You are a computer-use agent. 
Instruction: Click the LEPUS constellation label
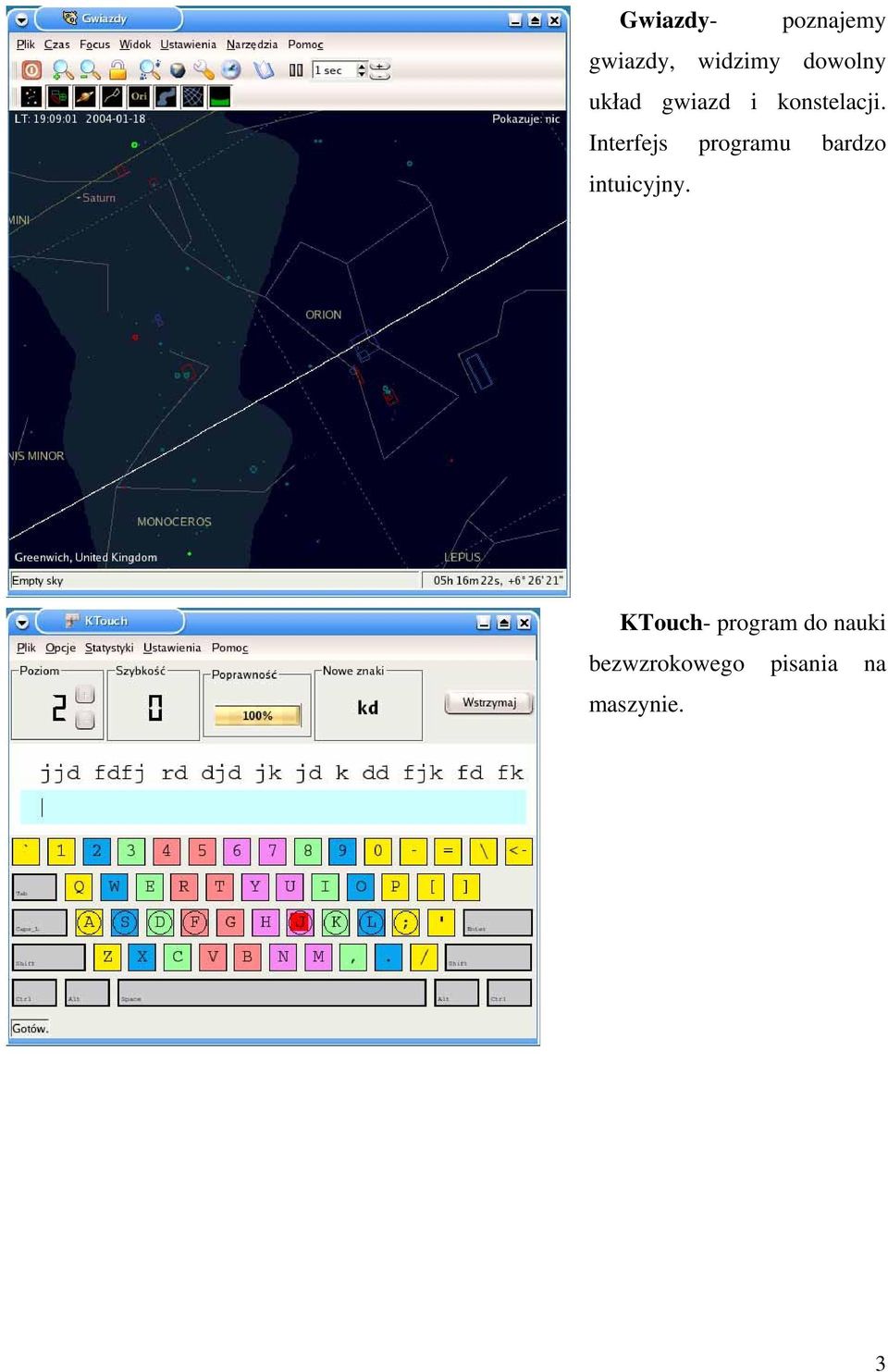point(462,557)
